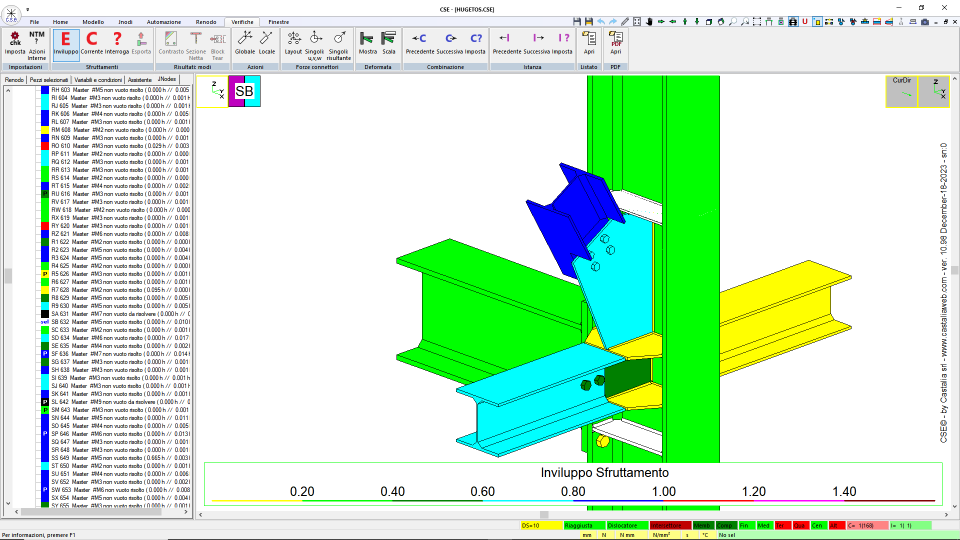Viewport: 960px width, 540px height.
Task: Click the viewport horizontal scrollbar thumb
Action: coord(544,515)
